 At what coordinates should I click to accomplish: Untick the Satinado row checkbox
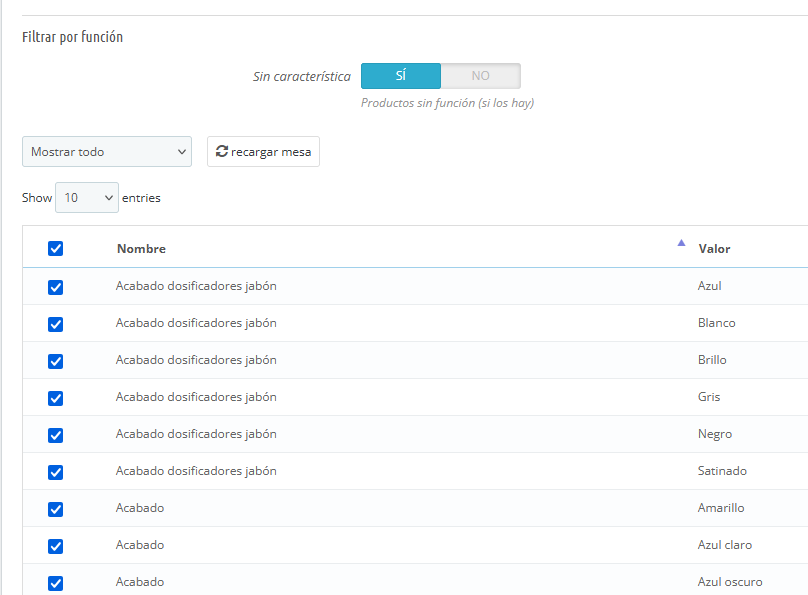pyautogui.click(x=56, y=472)
